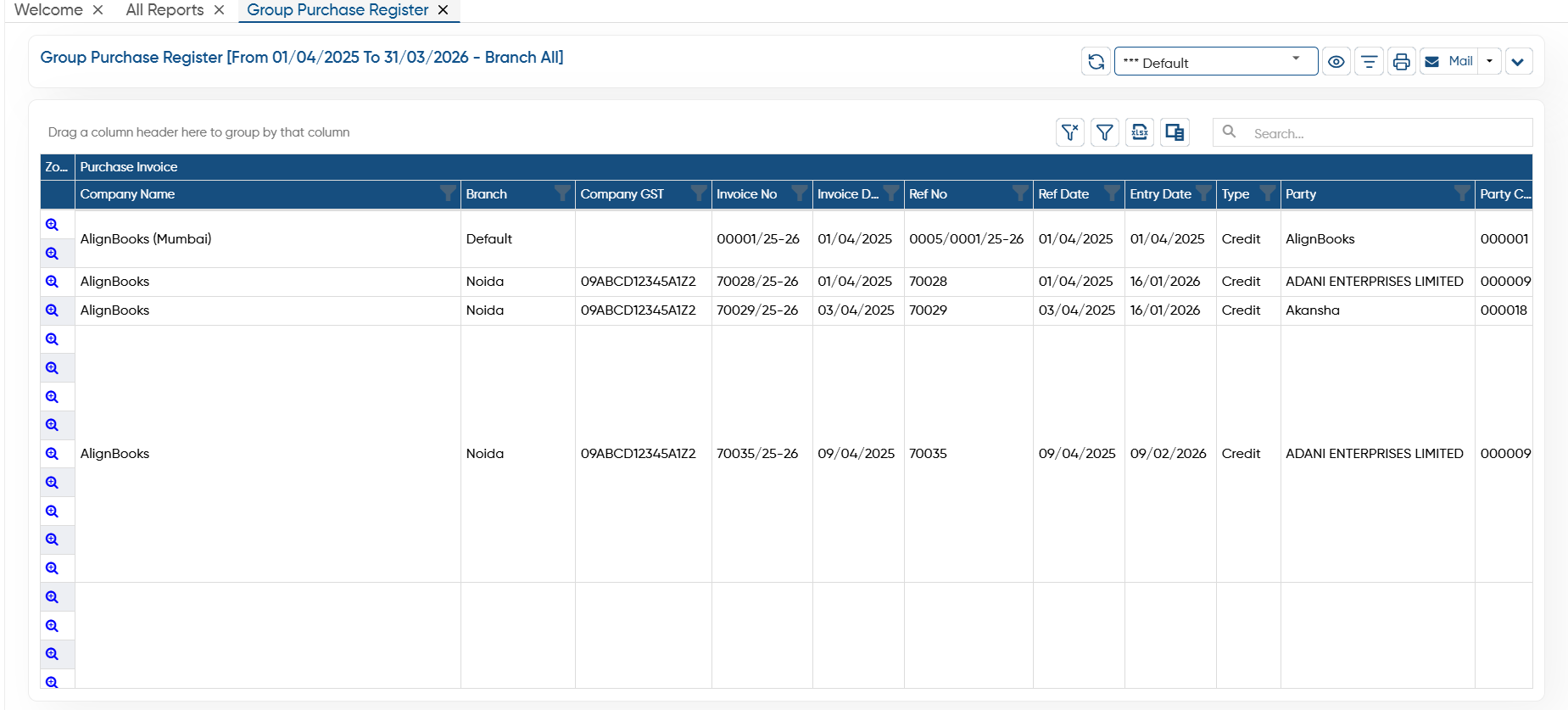Sort by the Party column header
This screenshot has width=1568, height=710.
[x=1301, y=194]
